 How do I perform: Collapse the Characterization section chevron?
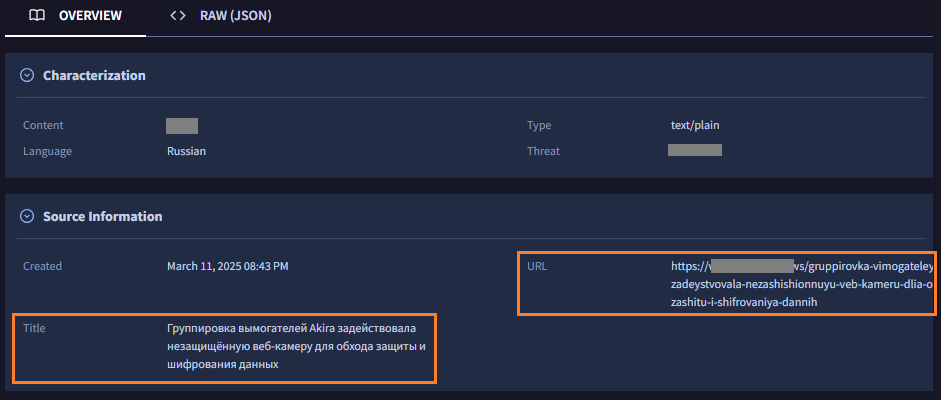tap(27, 75)
